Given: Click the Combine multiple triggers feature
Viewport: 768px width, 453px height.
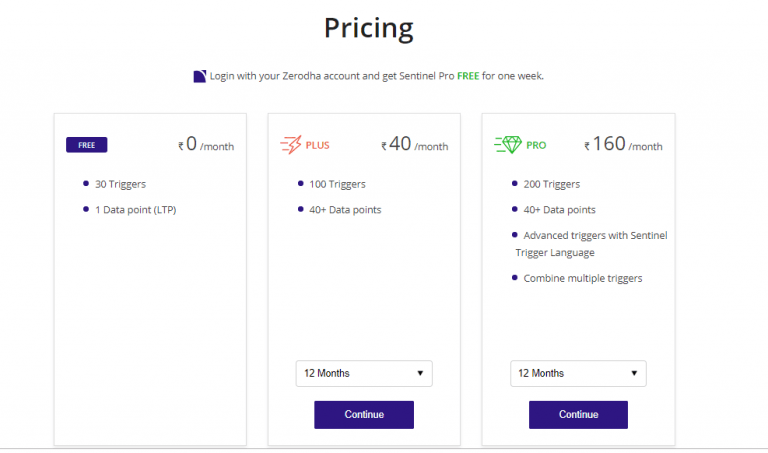Looking at the screenshot, I should (583, 278).
